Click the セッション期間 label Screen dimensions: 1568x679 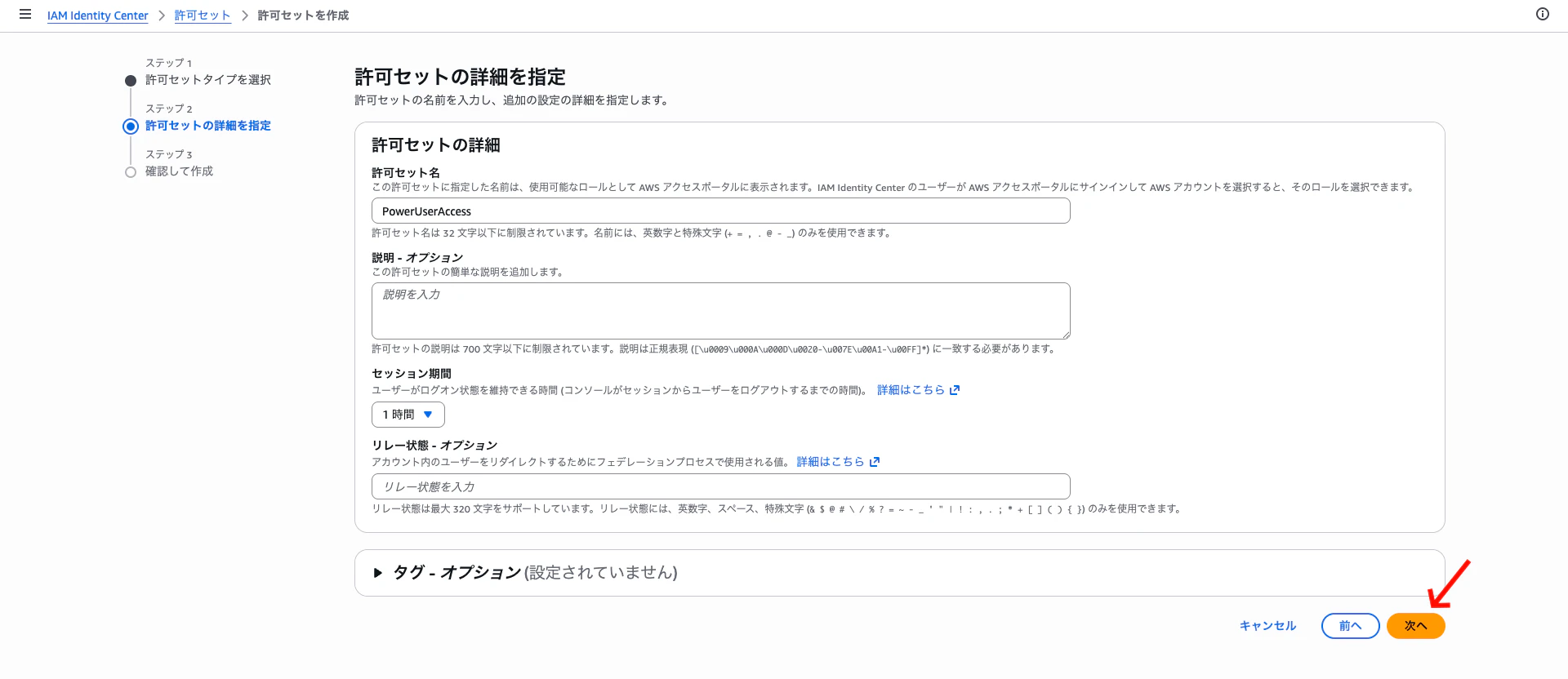[412, 374]
